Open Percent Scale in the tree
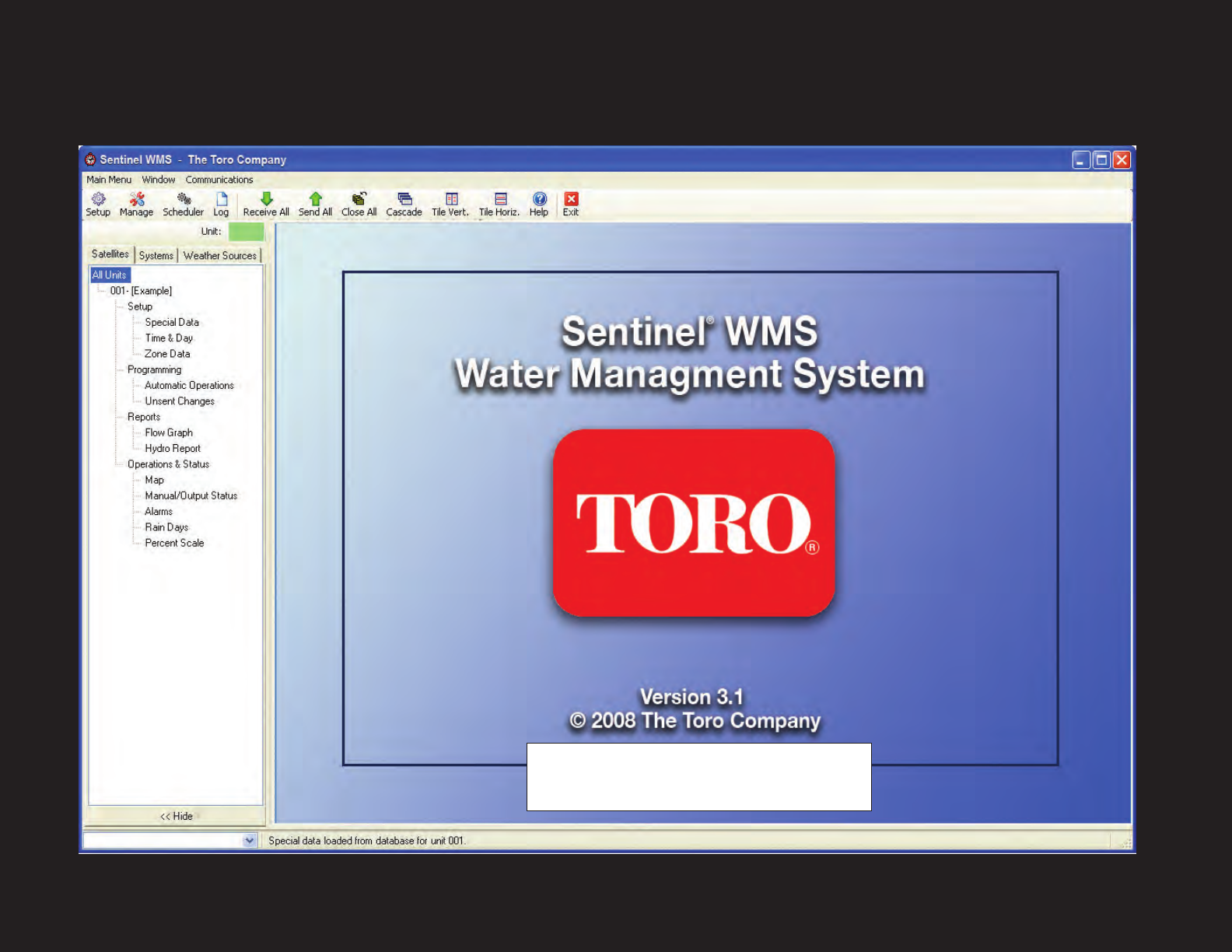Viewport: 1232px width, 952px height. pyautogui.click(x=174, y=543)
